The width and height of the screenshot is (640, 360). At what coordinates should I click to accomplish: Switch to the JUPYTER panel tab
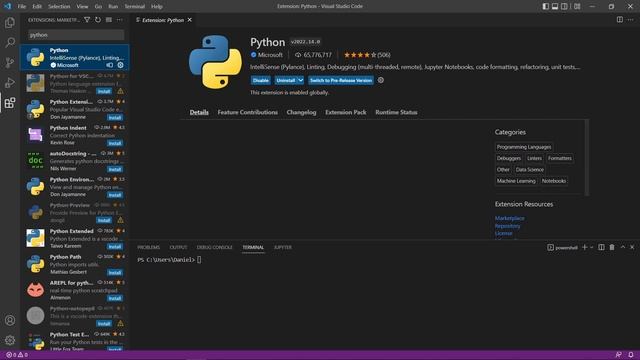coord(283,247)
